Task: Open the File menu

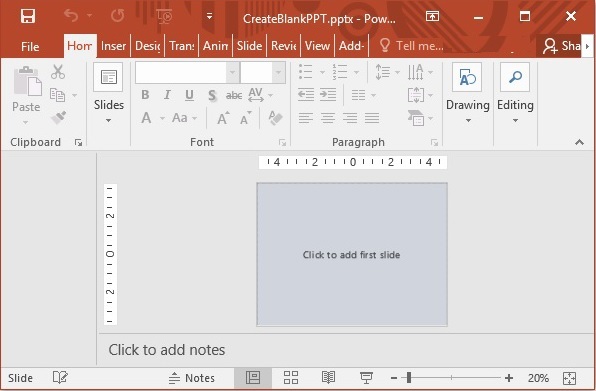Action: pyautogui.click(x=30, y=46)
